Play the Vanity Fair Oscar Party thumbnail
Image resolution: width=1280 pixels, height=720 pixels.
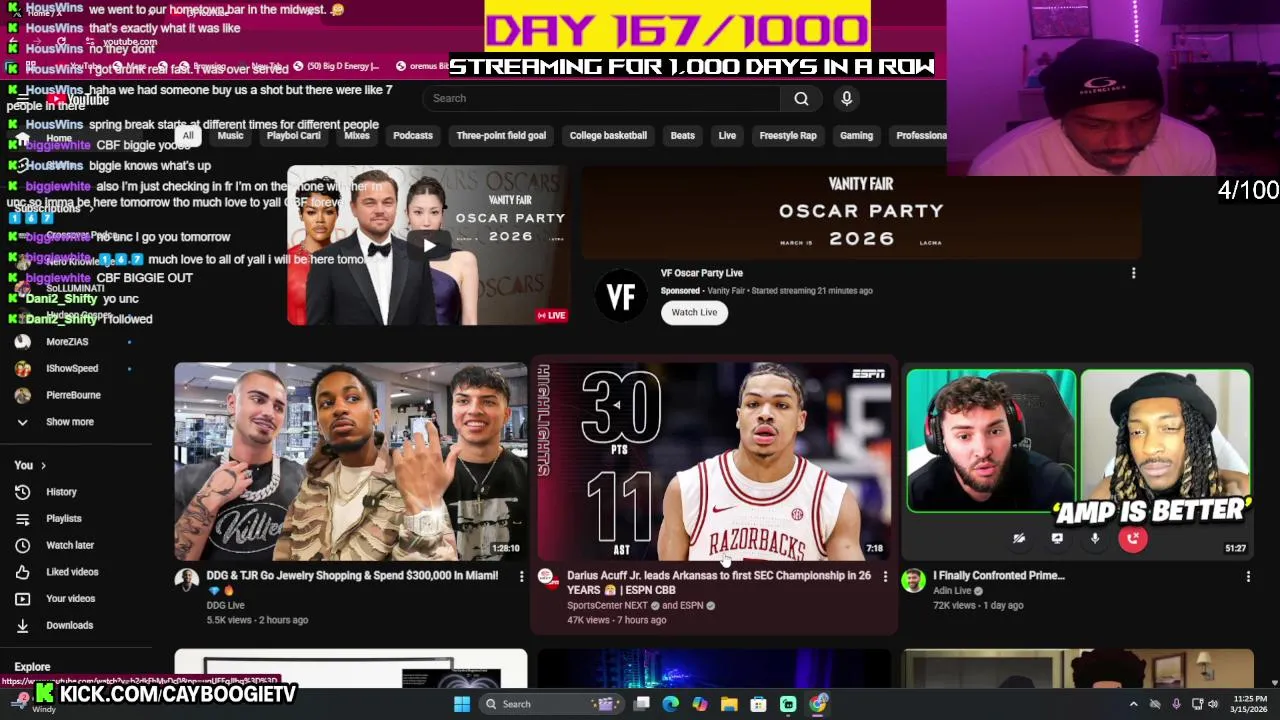(428, 246)
